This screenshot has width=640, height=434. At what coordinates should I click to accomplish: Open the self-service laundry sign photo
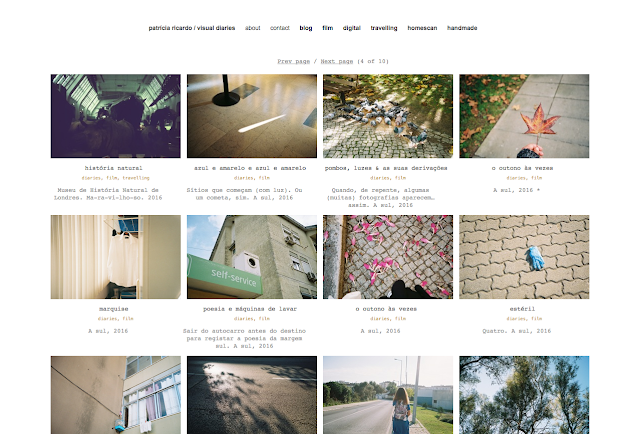click(x=252, y=257)
